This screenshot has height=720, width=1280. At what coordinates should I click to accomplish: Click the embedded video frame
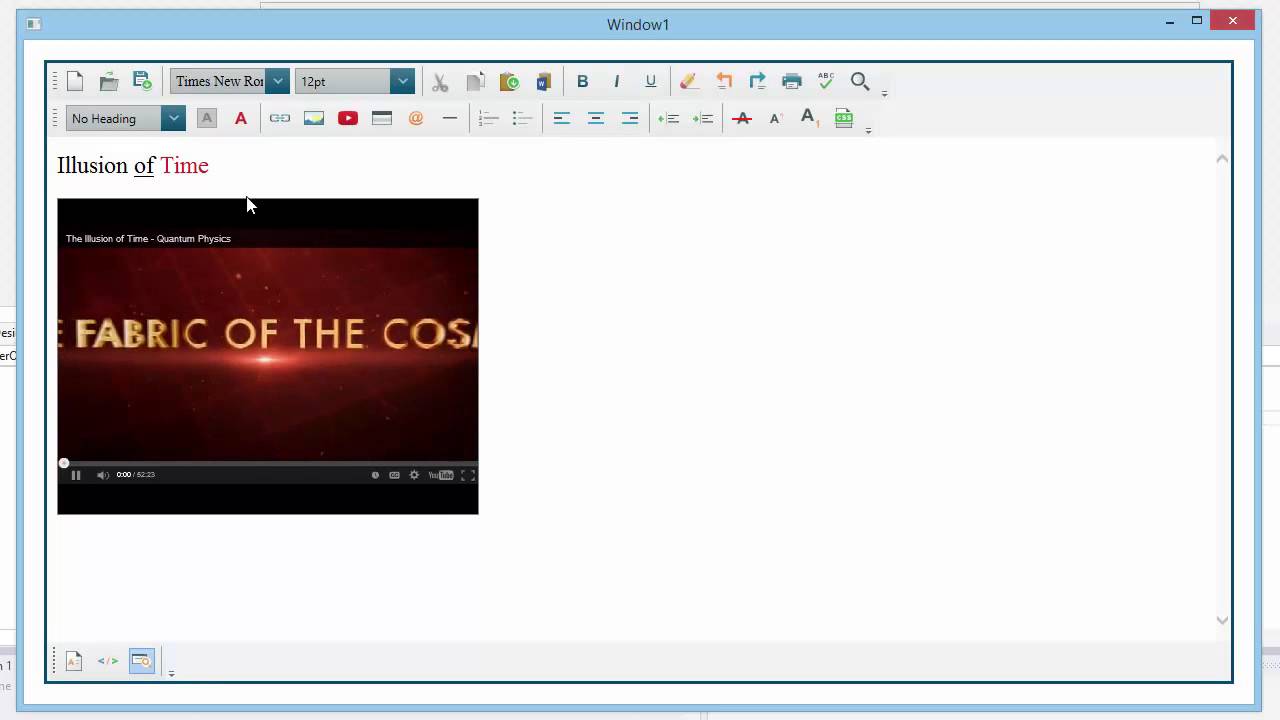(x=268, y=356)
